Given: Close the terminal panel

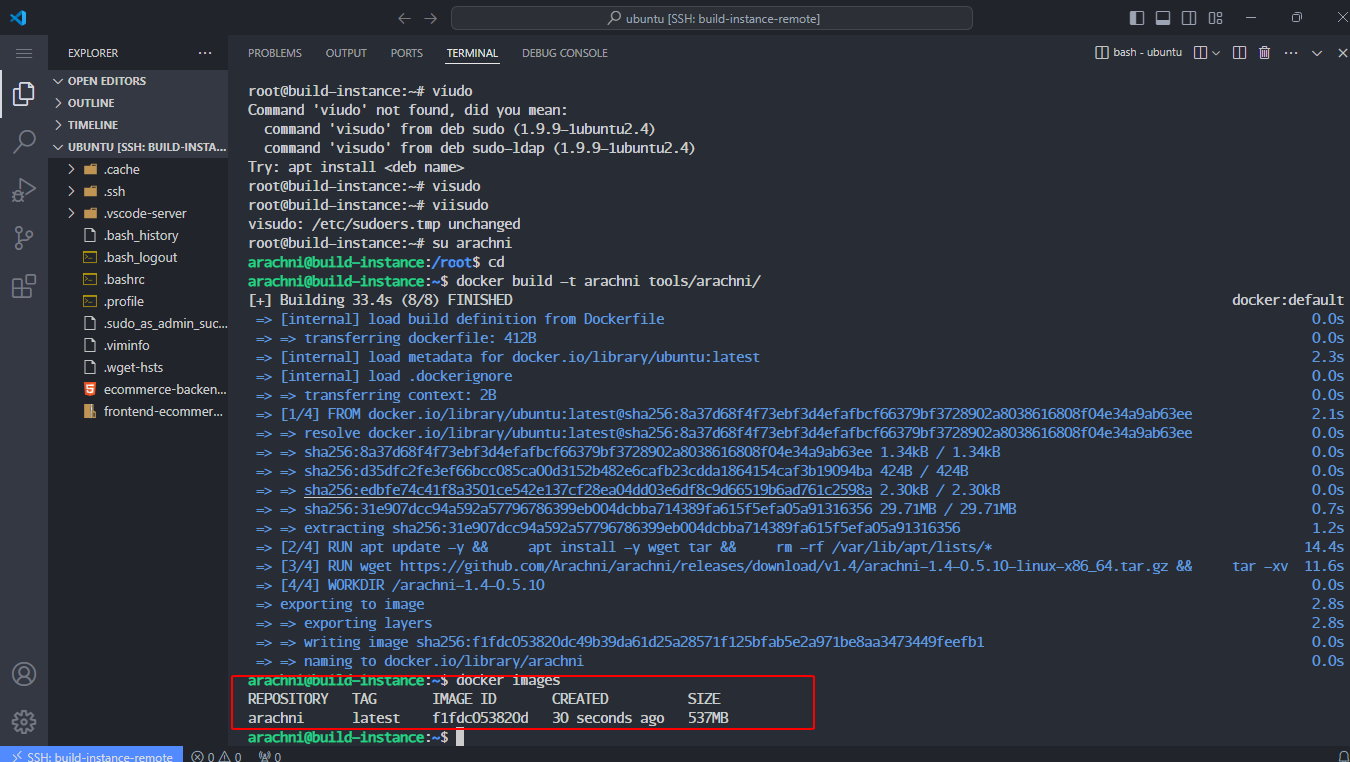Looking at the screenshot, I should click(1341, 53).
